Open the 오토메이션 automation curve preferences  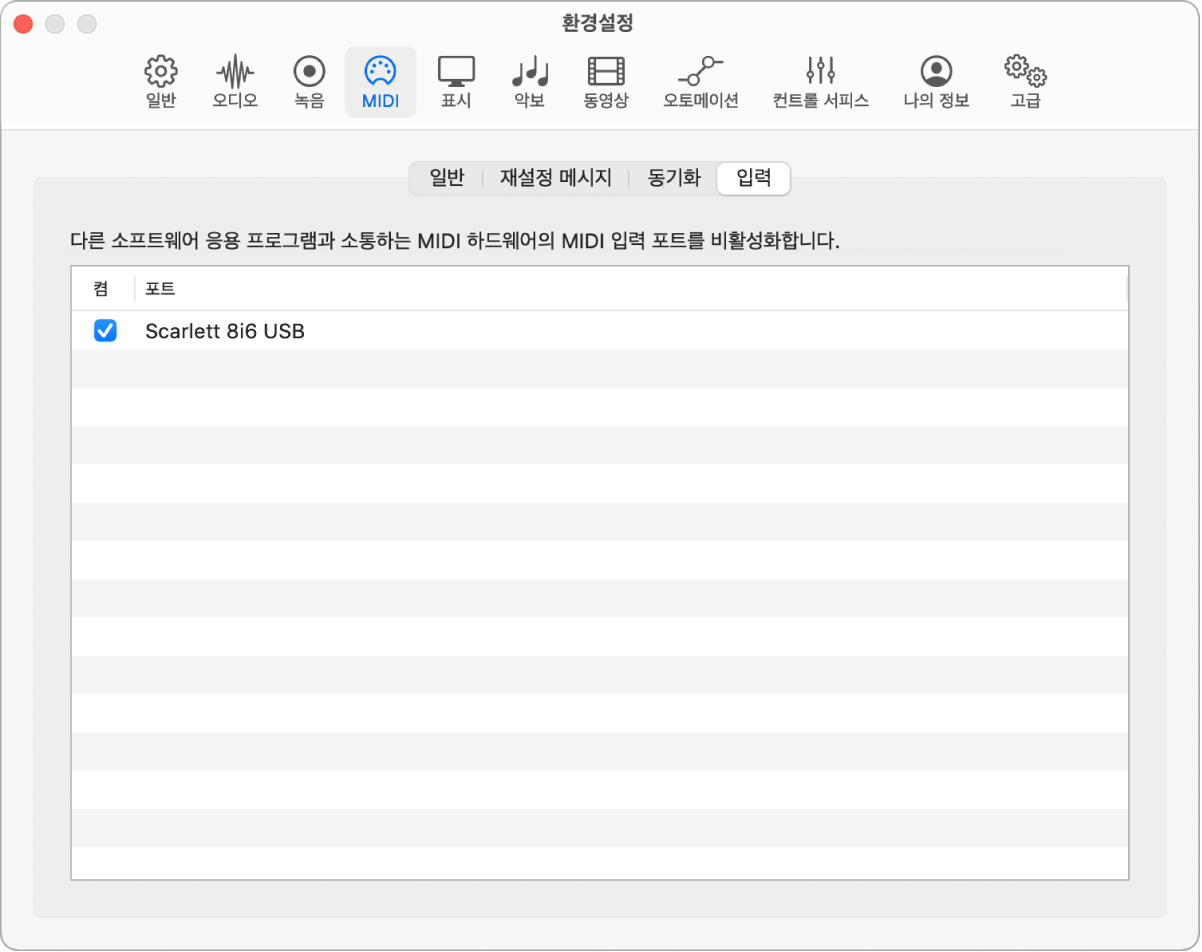pos(700,82)
